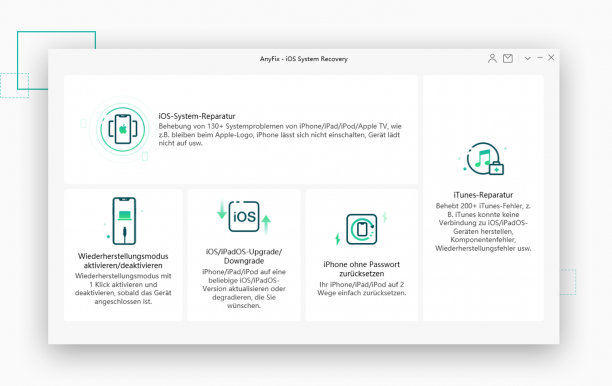
Task: Click the AnyFix - iOS System Recovery title
Action: (x=304, y=59)
